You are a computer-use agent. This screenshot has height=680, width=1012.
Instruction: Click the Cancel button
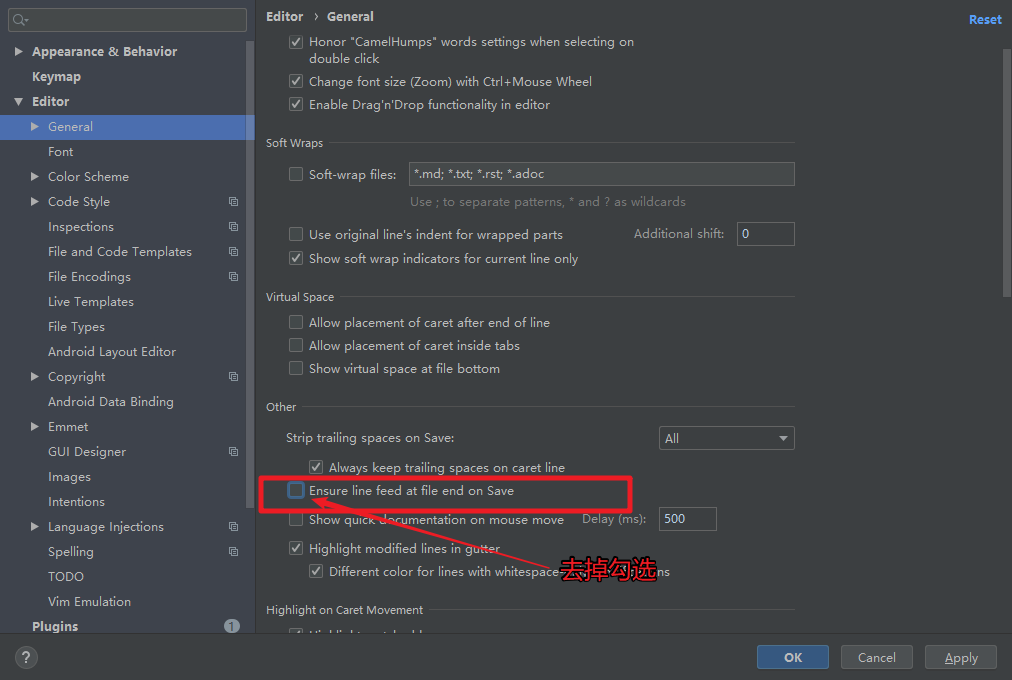point(876,657)
